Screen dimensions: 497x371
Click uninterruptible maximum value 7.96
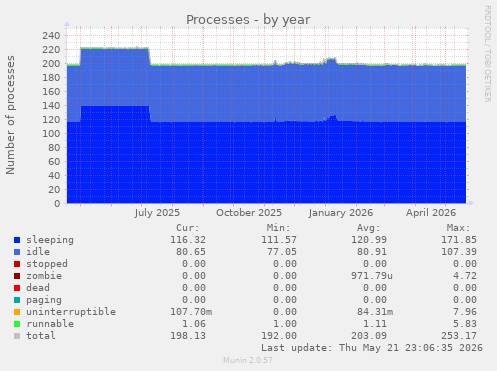465,312
